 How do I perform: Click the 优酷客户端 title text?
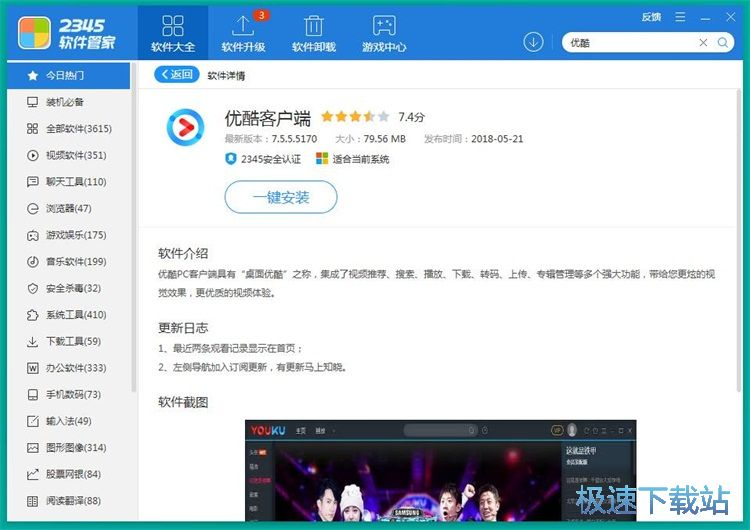[x=268, y=118]
